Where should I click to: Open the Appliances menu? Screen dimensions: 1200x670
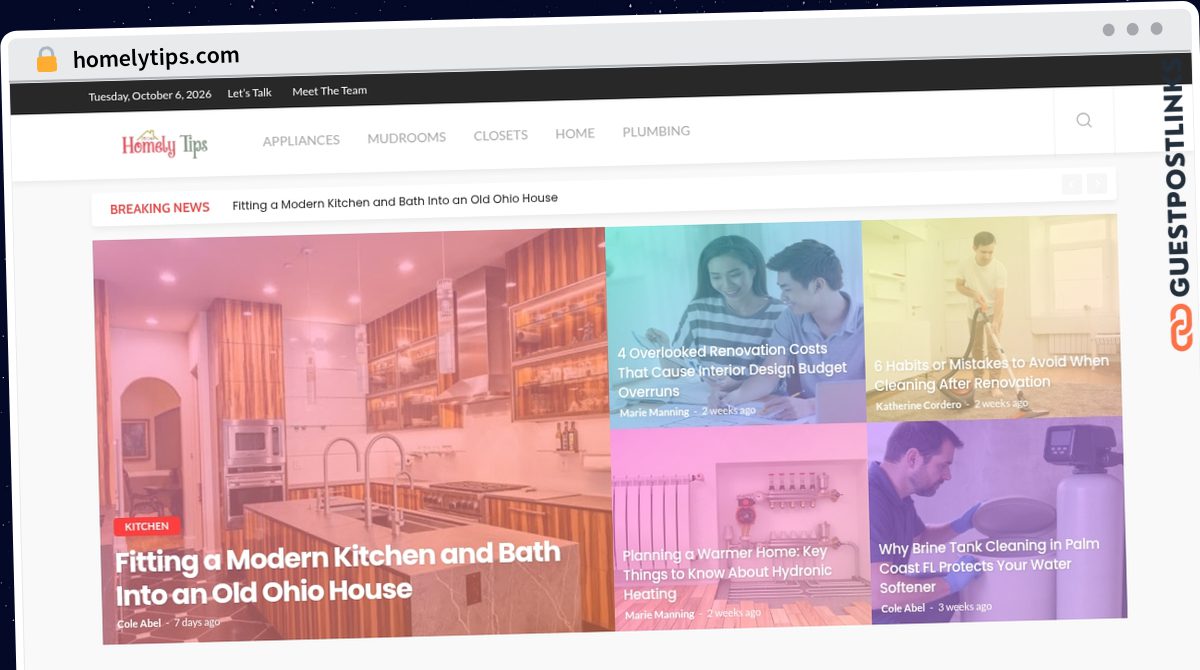pos(301,140)
